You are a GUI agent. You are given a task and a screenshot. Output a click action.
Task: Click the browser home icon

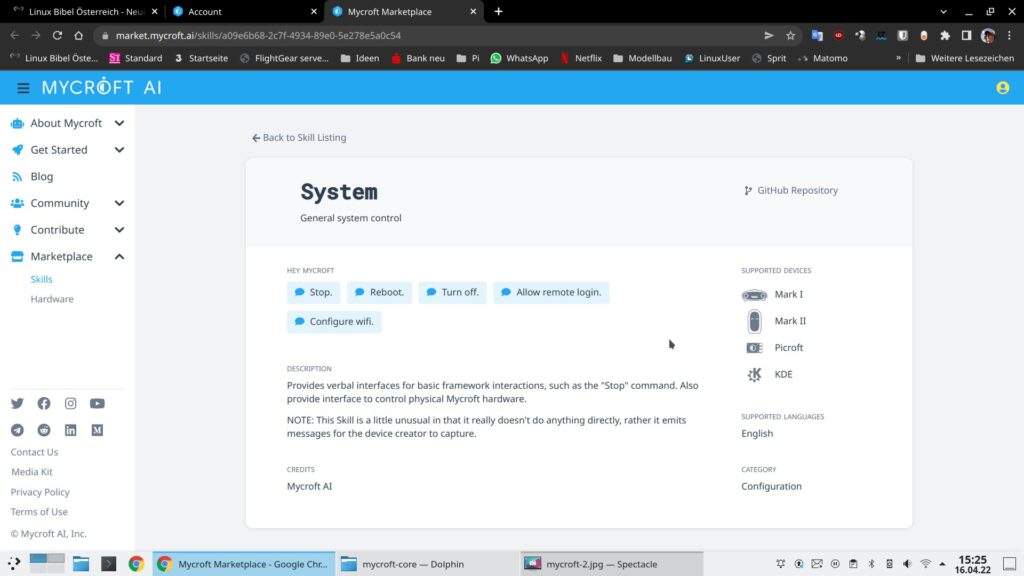[x=78, y=35]
